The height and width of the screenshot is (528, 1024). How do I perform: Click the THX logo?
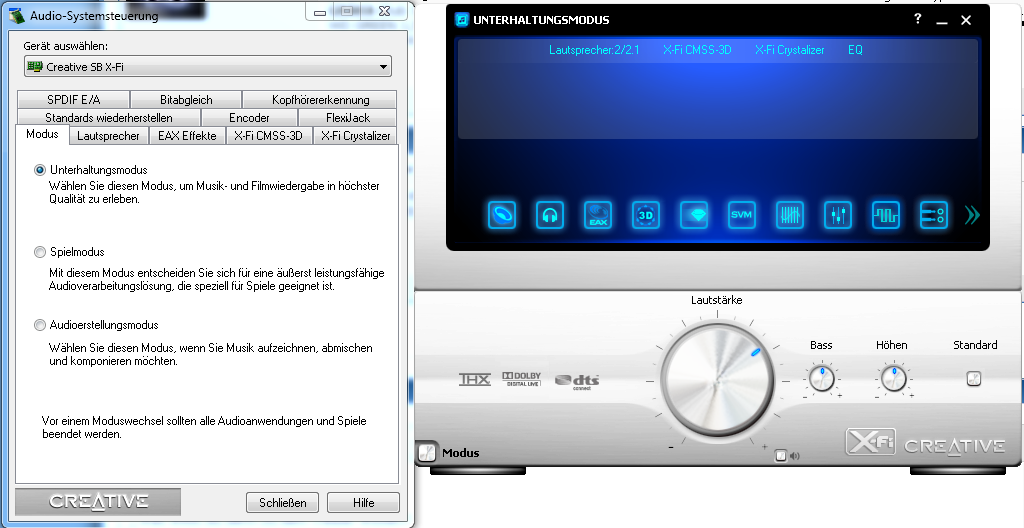(475, 380)
